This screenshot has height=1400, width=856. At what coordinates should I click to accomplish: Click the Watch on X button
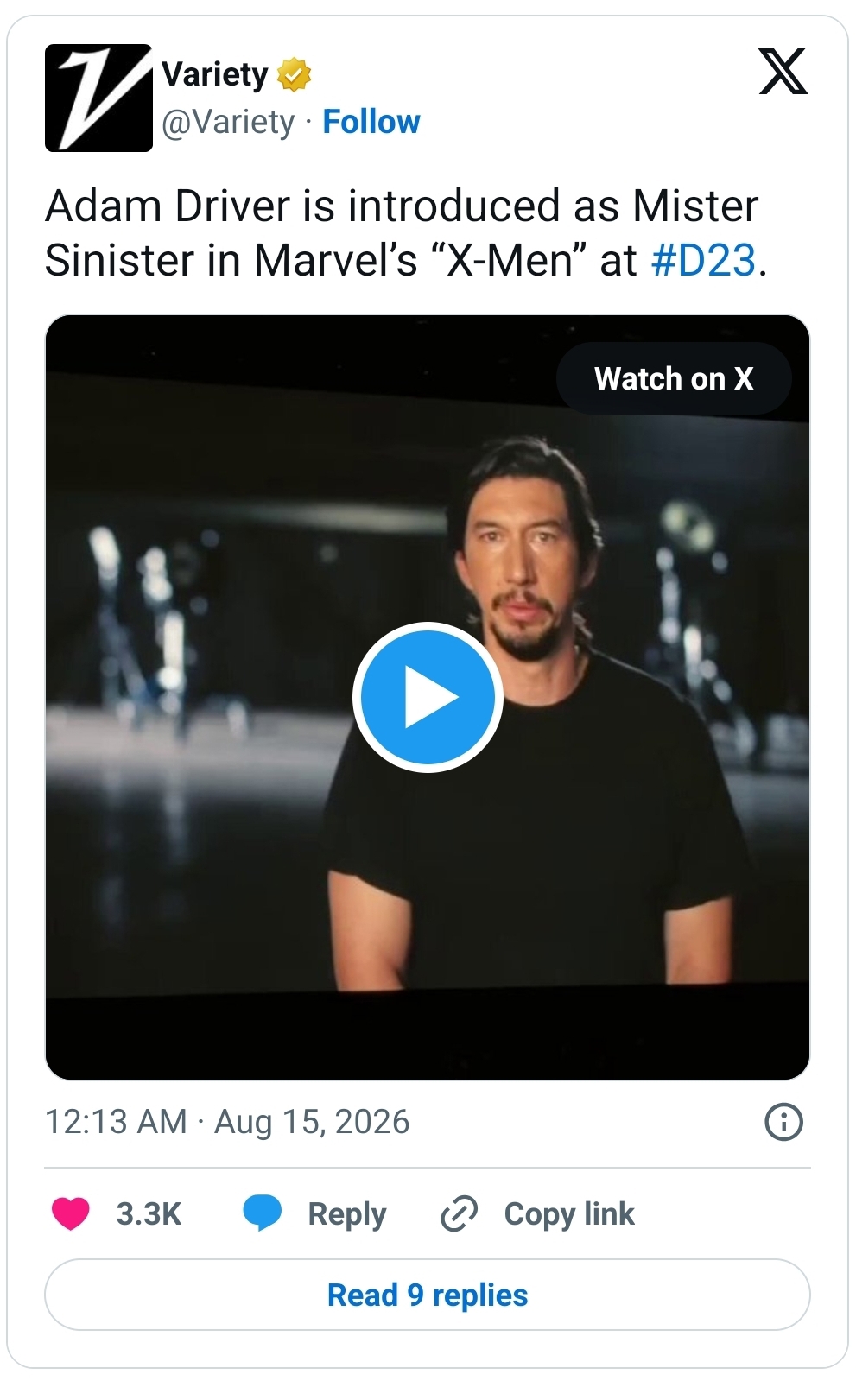click(x=674, y=378)
